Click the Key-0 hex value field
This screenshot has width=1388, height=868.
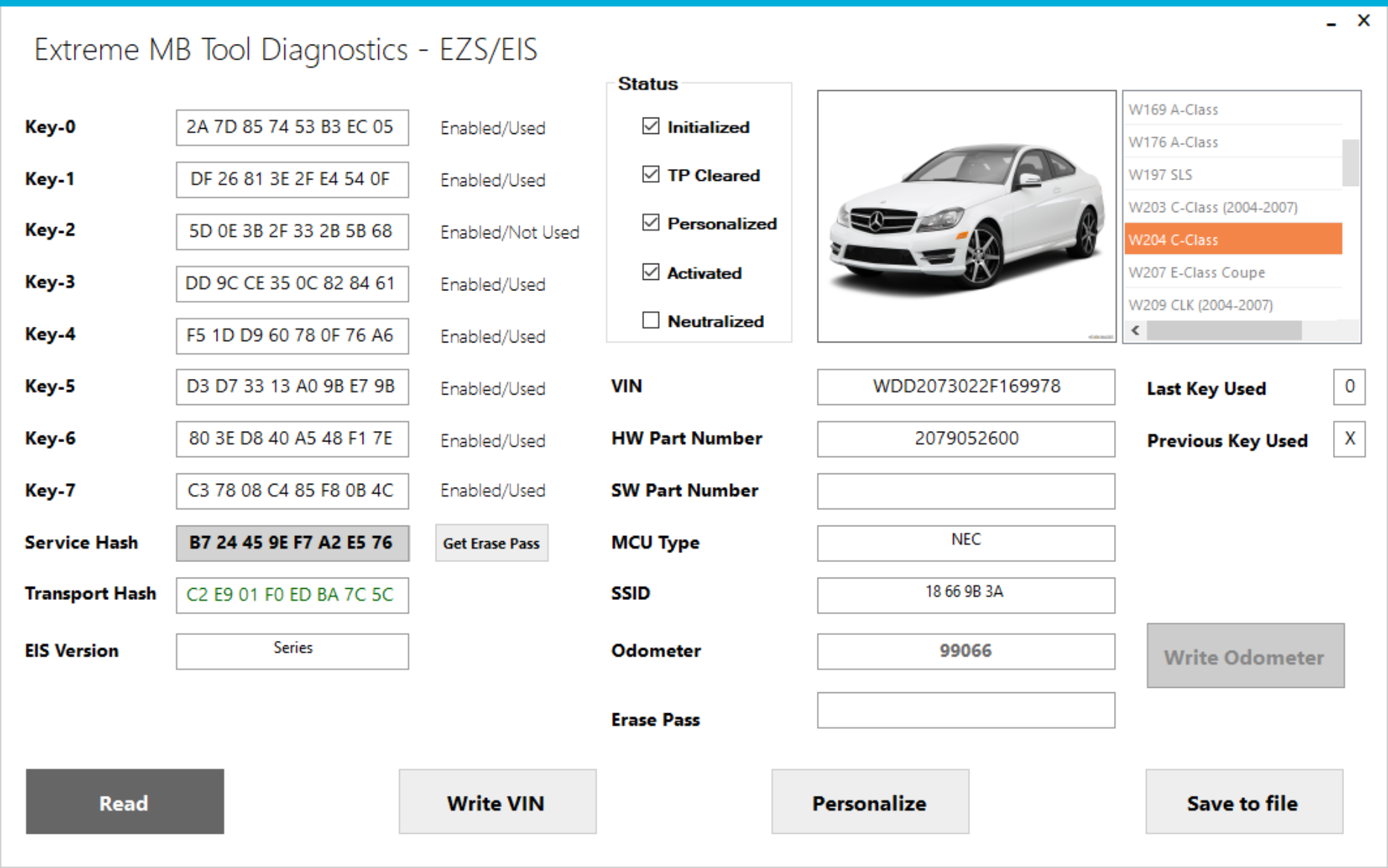coord(292,127)
